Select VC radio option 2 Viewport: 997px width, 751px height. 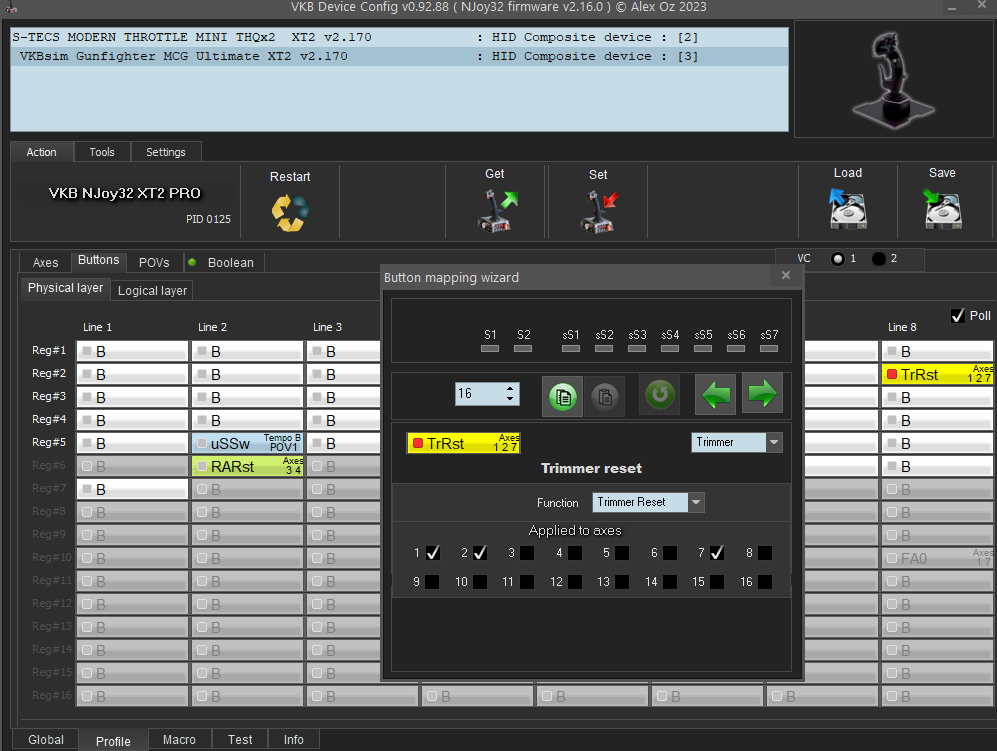(879, 259)
